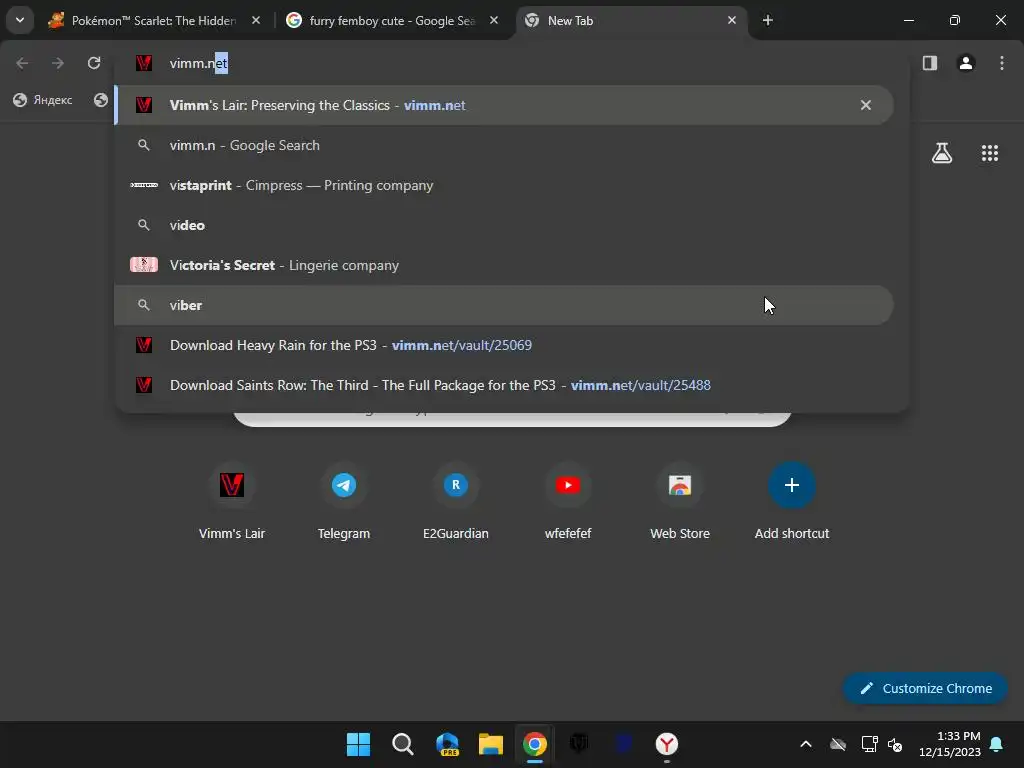Open Chrome Labs flask icon

pyautogui.click(x=941, y=153)
